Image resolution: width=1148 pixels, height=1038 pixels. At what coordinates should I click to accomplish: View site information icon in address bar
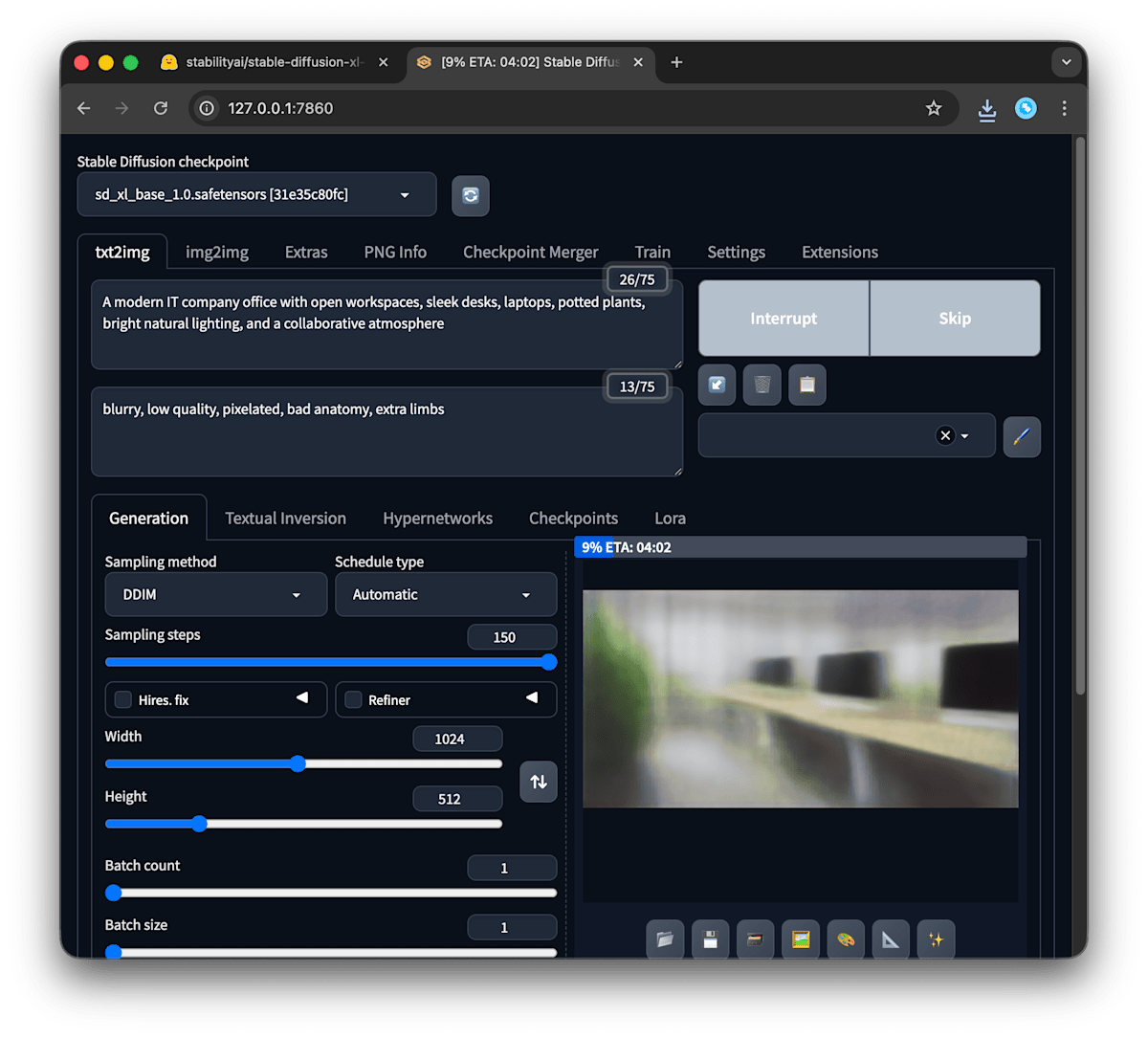[x=207, y=108]
